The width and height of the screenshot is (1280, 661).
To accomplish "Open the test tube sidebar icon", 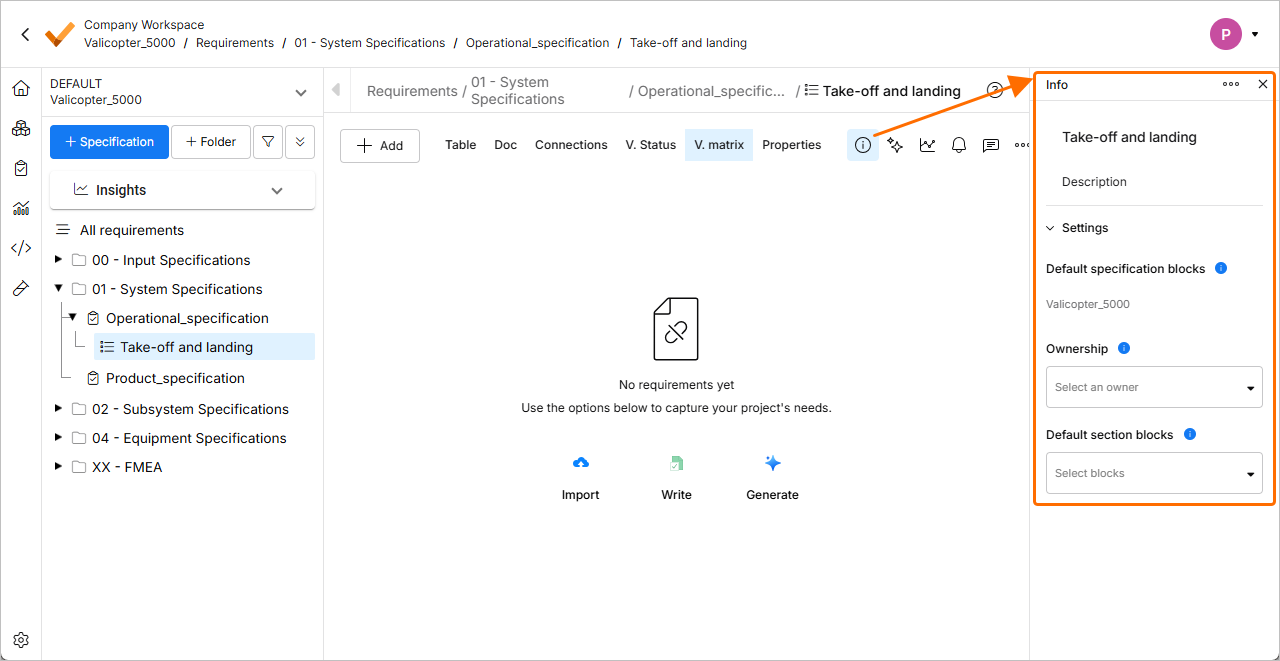I will pyautogui.click(x=21, y=288).
